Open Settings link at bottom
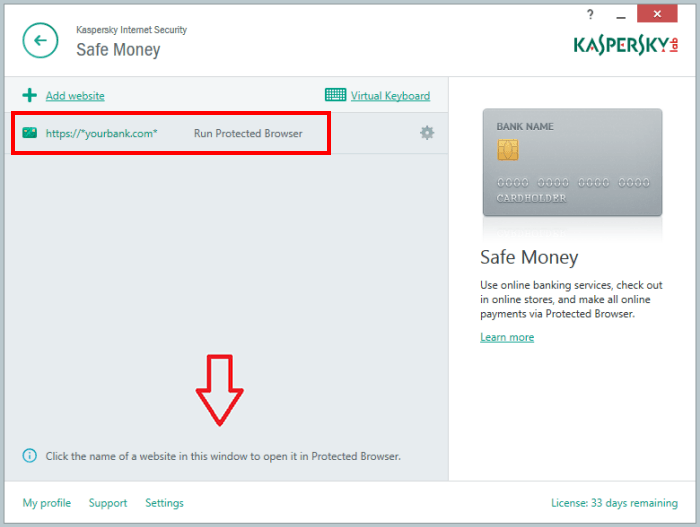This screenshot has height=527, width=700. (164, 503)
